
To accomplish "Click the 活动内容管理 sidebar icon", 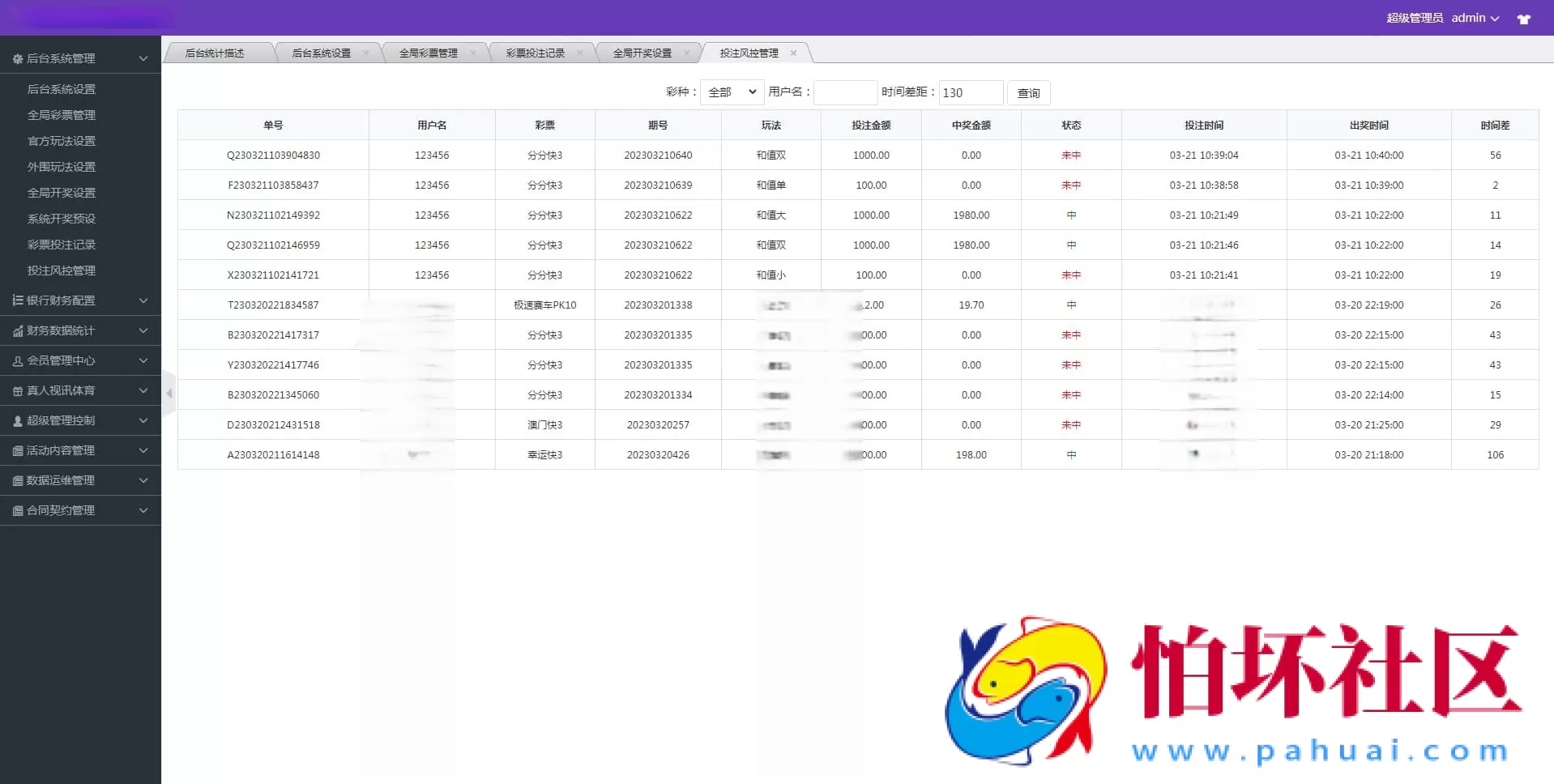I will click(x=17, y=450).
